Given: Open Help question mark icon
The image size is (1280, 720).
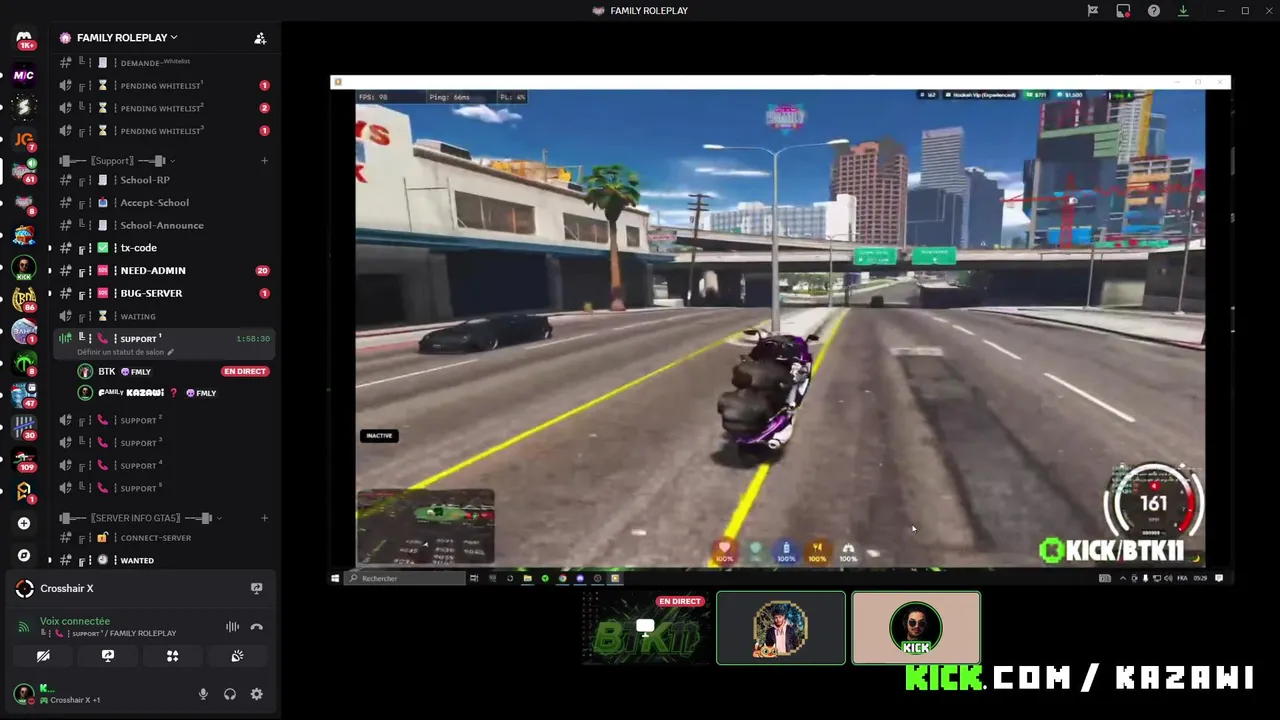Looking at the screenshot, I should tap(1154, 10).
